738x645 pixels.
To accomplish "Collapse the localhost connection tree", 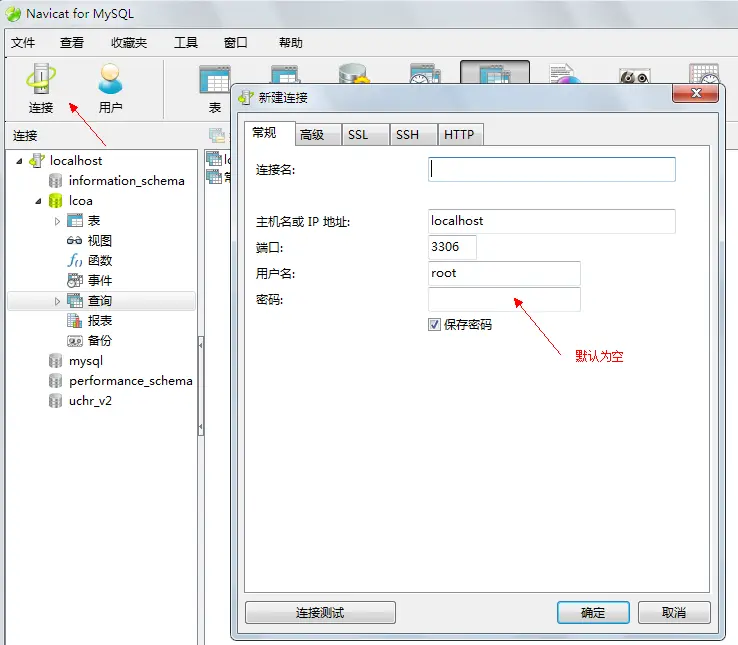I will 19,161.
